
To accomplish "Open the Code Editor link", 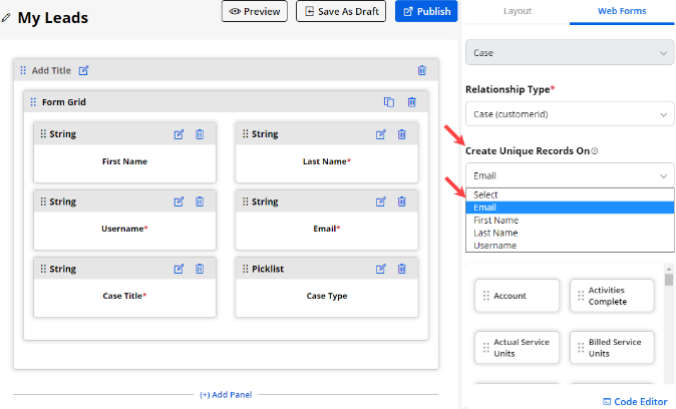I will pyautogui.click(x=634, y=401).
